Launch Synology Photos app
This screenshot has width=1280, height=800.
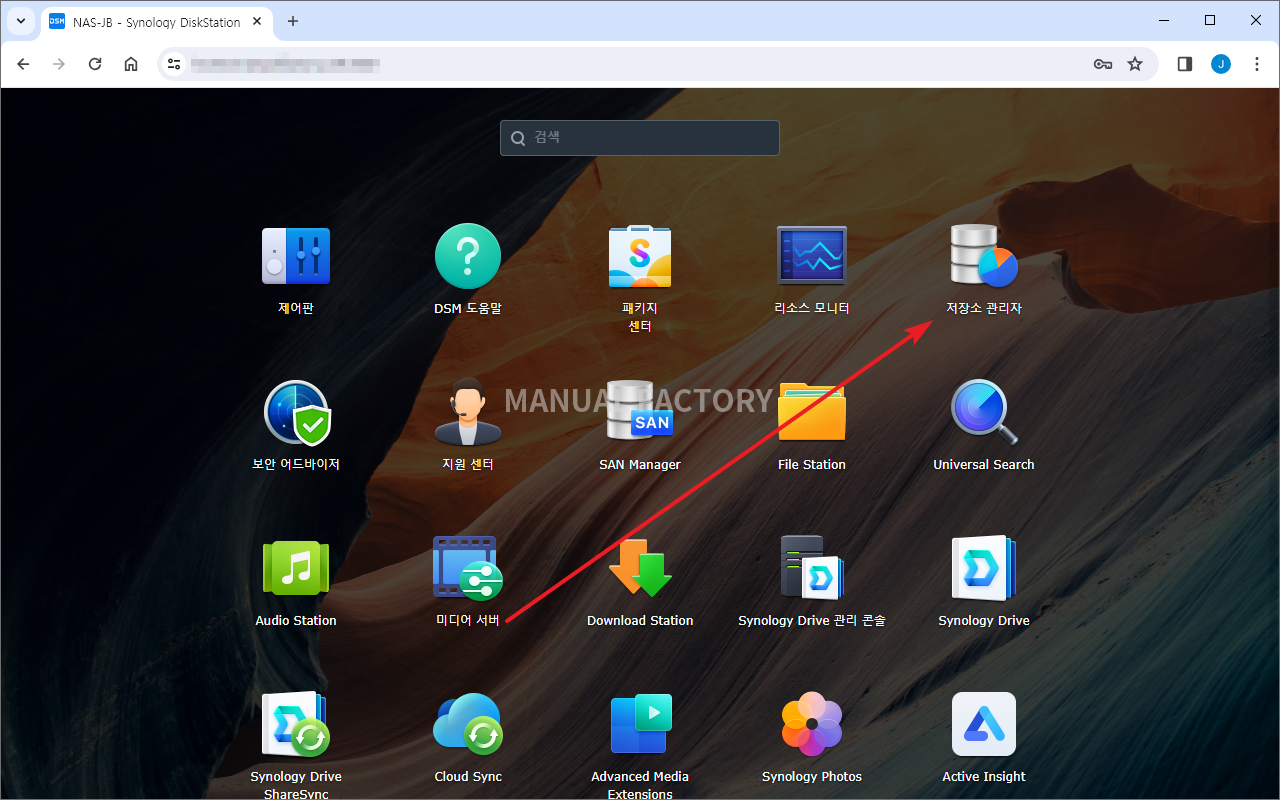tap(812, 724)
